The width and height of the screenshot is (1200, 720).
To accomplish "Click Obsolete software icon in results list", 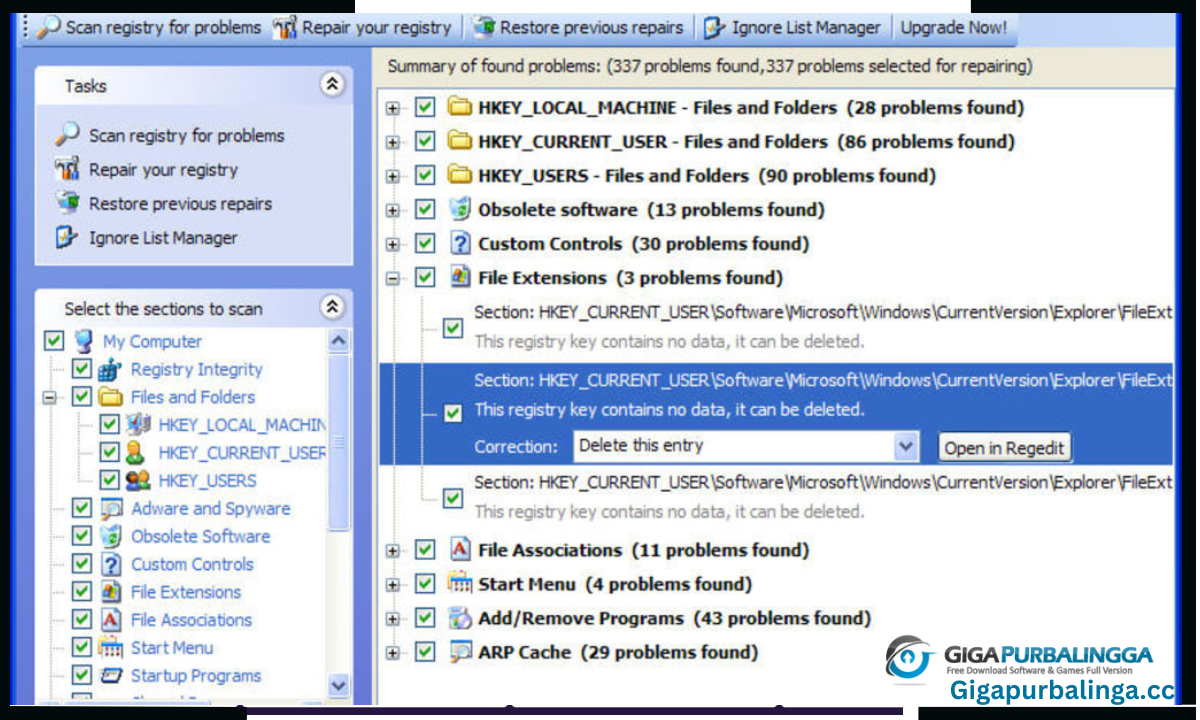I will 459,209.
